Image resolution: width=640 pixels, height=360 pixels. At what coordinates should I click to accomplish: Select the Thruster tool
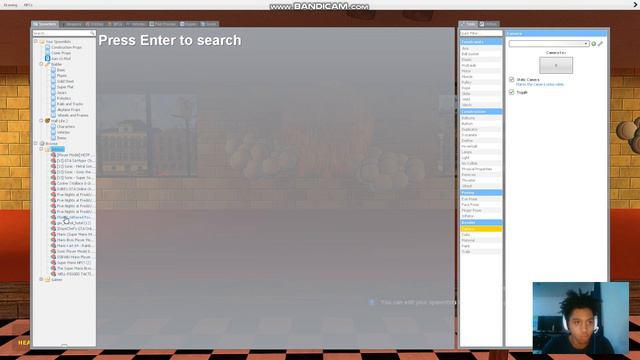[481, 180]
